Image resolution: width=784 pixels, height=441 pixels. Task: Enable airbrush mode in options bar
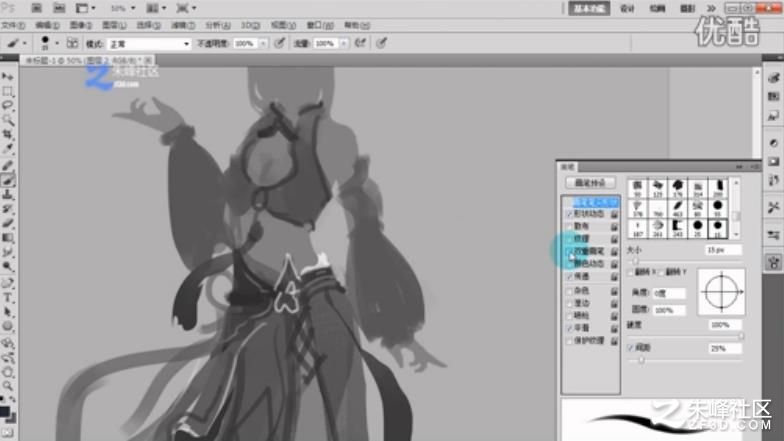click(360, 44)
